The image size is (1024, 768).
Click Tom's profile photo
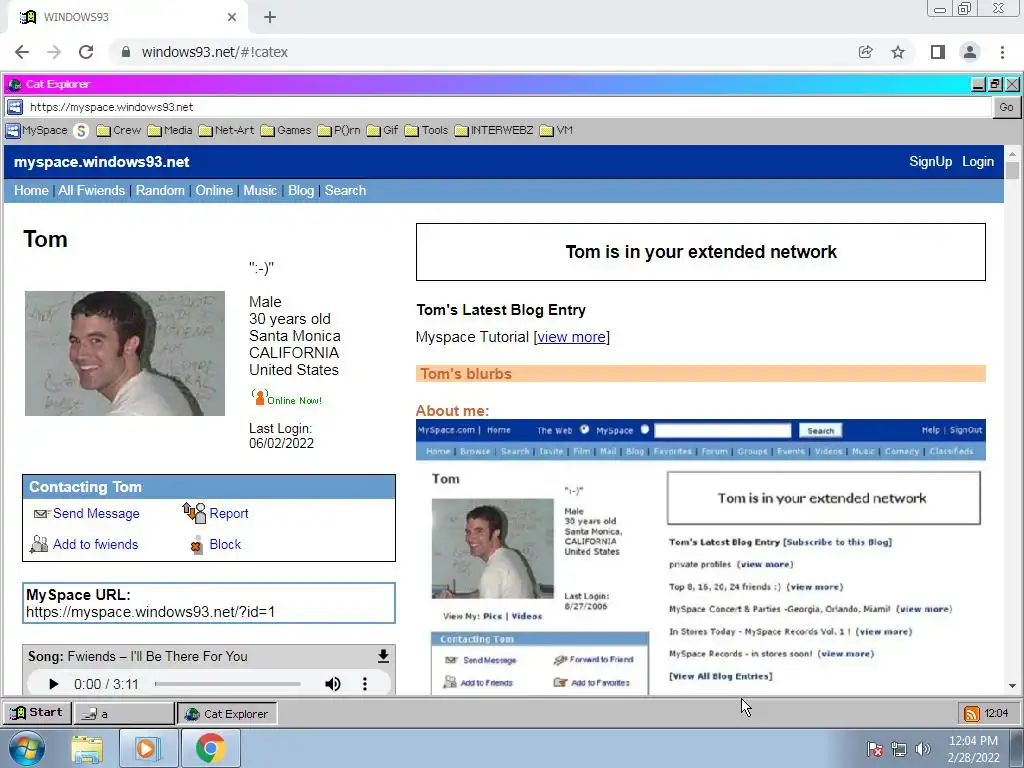coord(125,353)
